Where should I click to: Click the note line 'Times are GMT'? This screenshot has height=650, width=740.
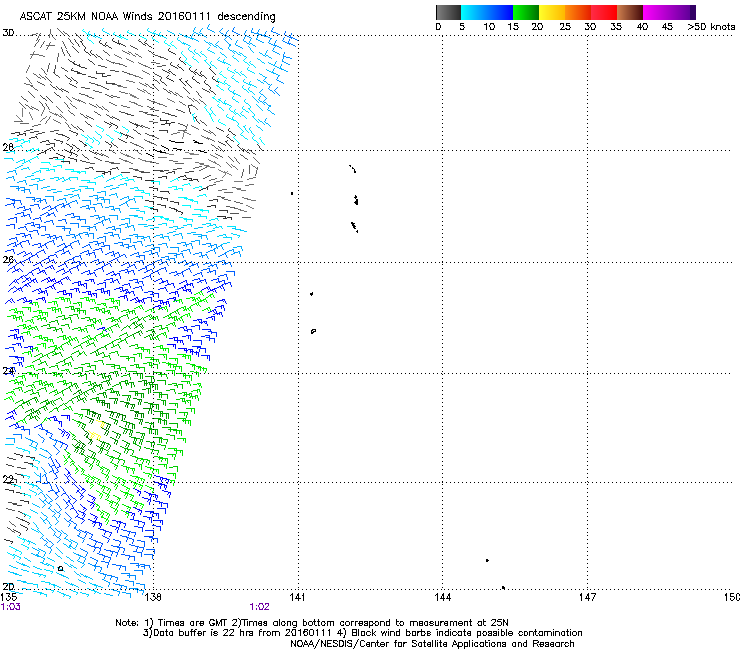pos(193,623)
